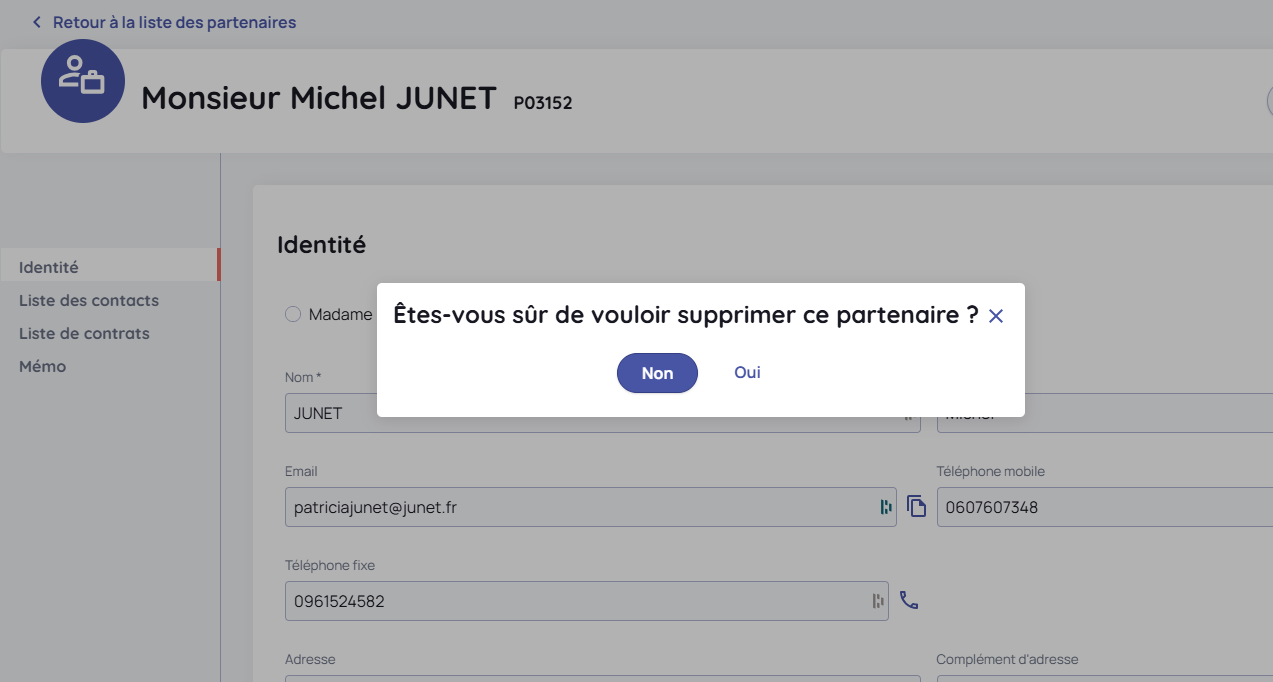Click the phone call icon beside Téléphone fixe

(908, 601)
